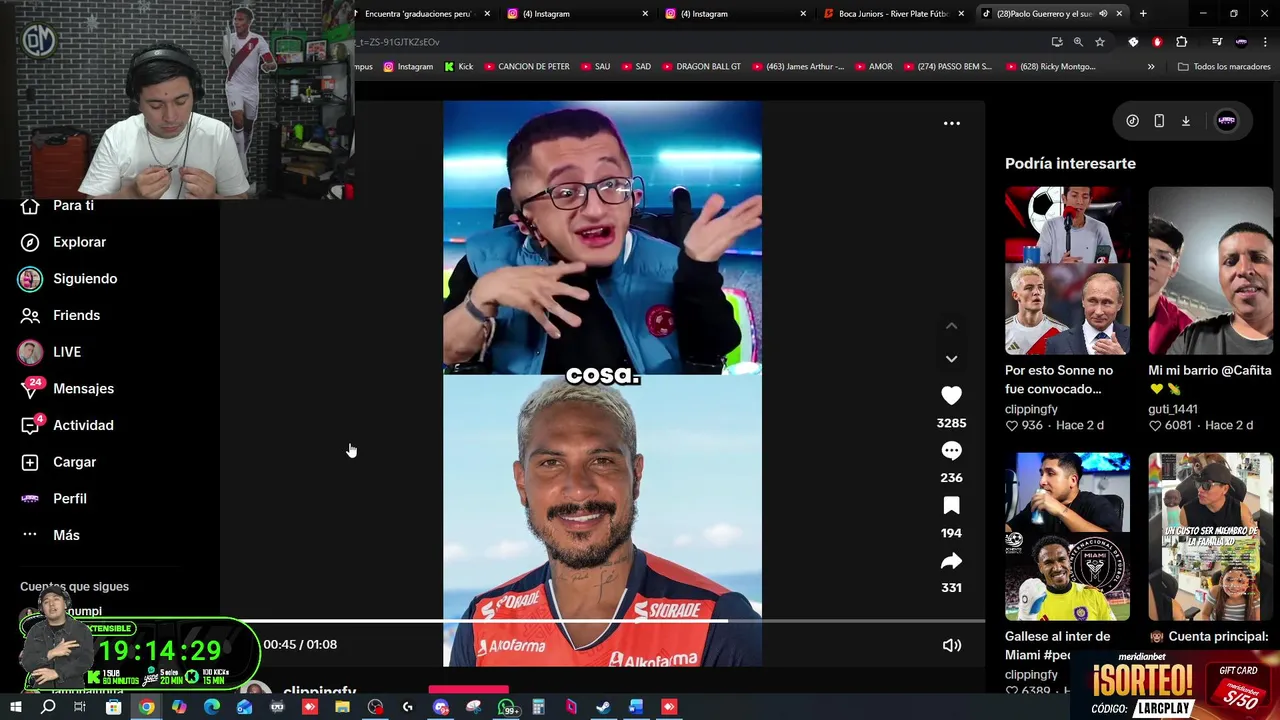Open the circular icon in top-right panel
The height and width of the screenshot is (720, 1280).
tap(1132, 121)
